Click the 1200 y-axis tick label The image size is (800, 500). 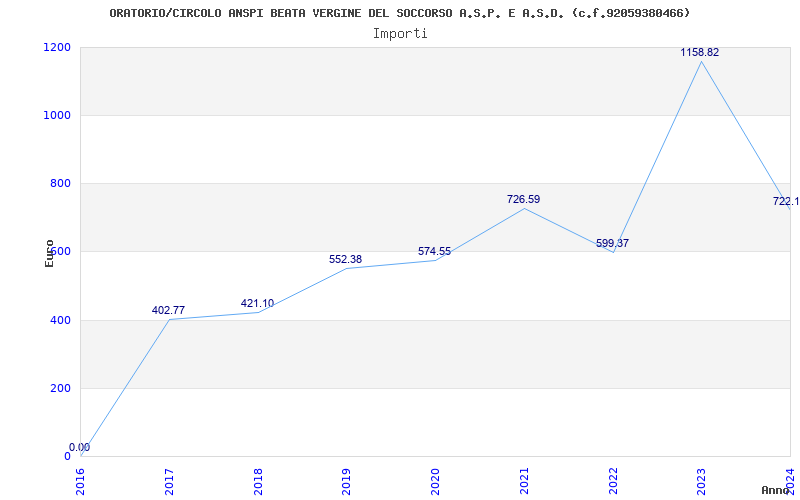57,47
